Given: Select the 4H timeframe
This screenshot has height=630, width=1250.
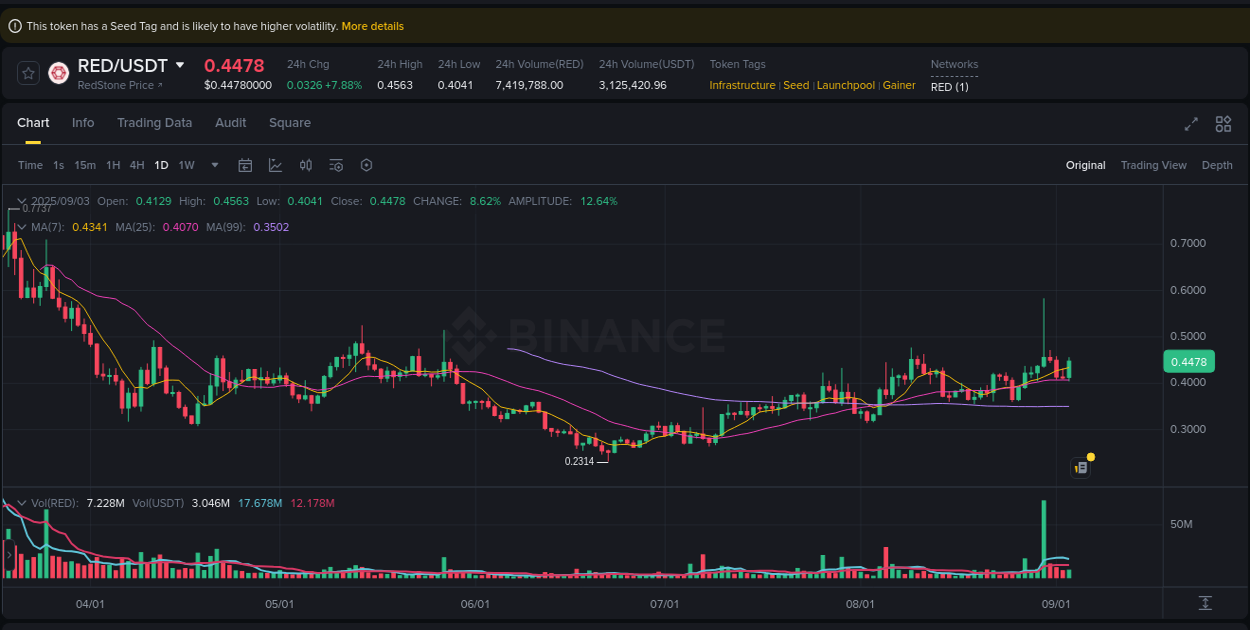Looking at the screenshot, I should [x=136, y=165].
